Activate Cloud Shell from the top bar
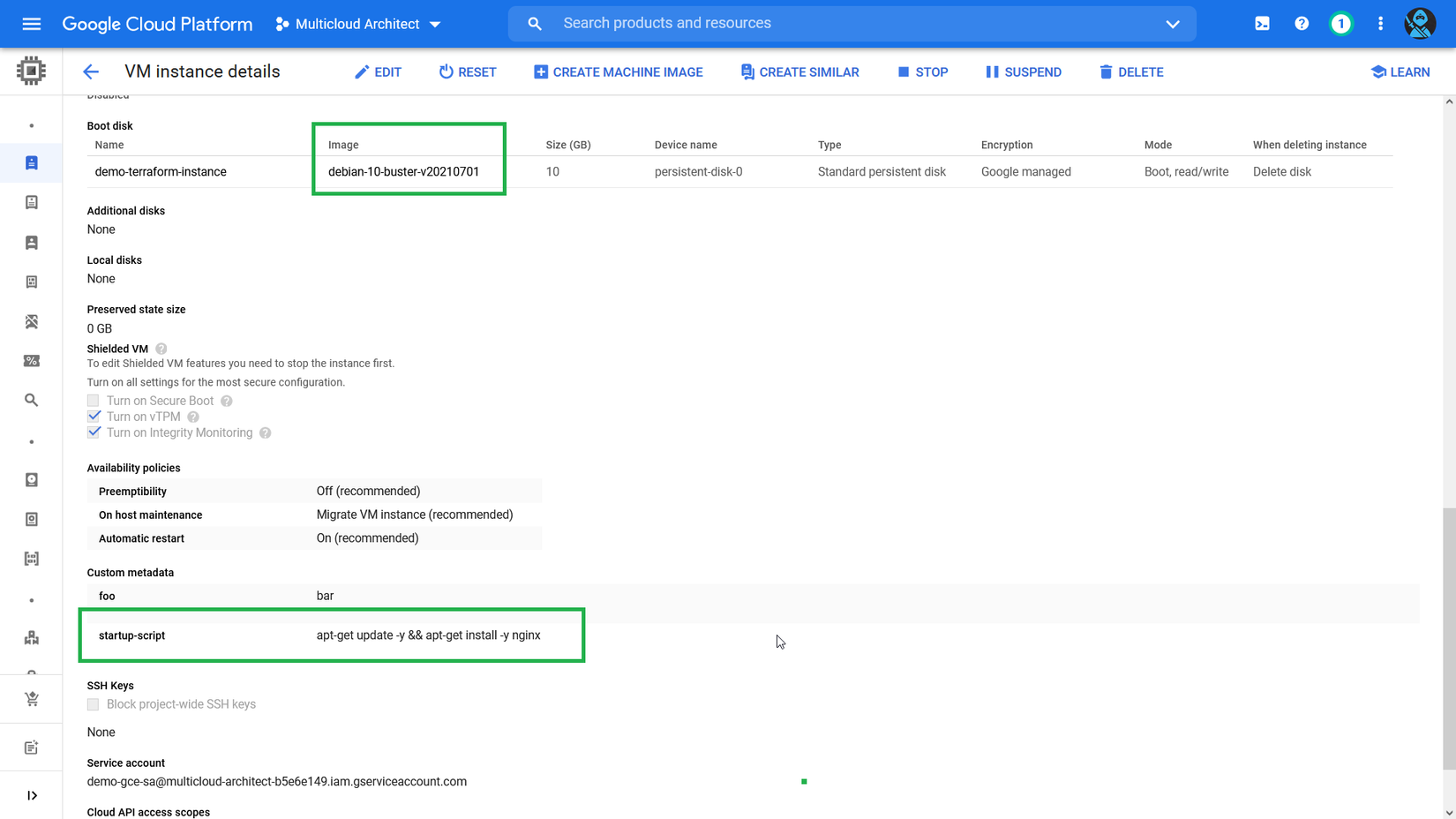 1263,24
